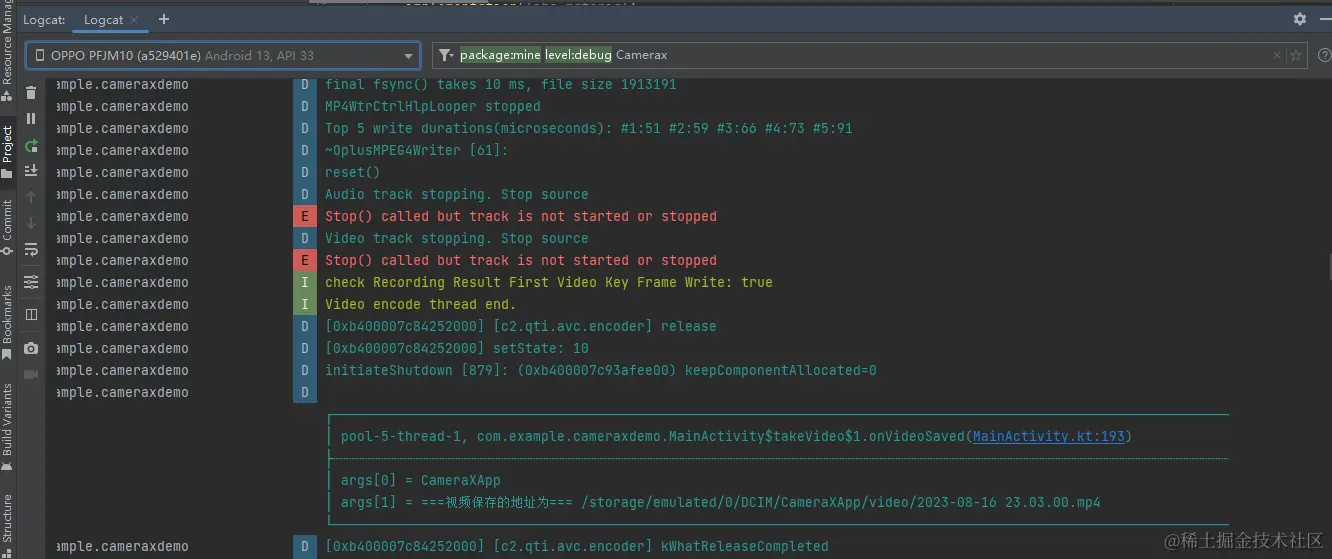Clear the filter text with X
The image size is (1332, 559).
click(x=1277, y=56)
